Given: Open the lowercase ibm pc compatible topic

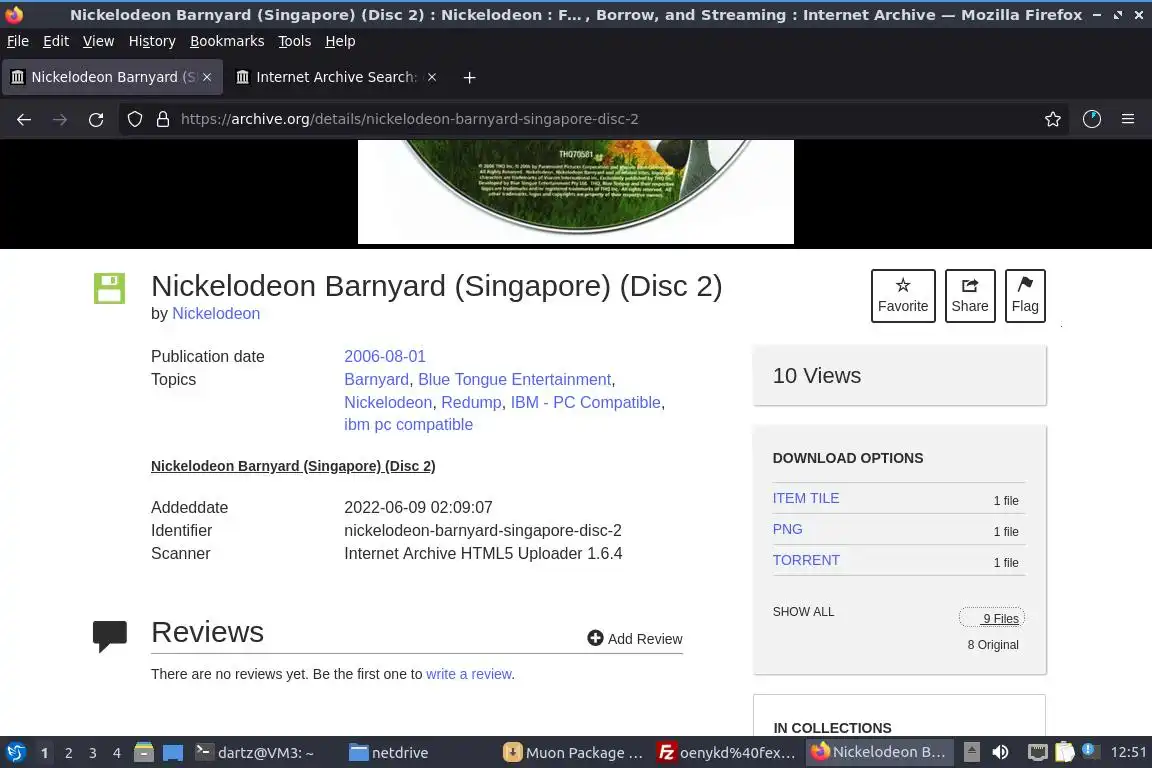Looking at the screenshot, I should [408, 425].
